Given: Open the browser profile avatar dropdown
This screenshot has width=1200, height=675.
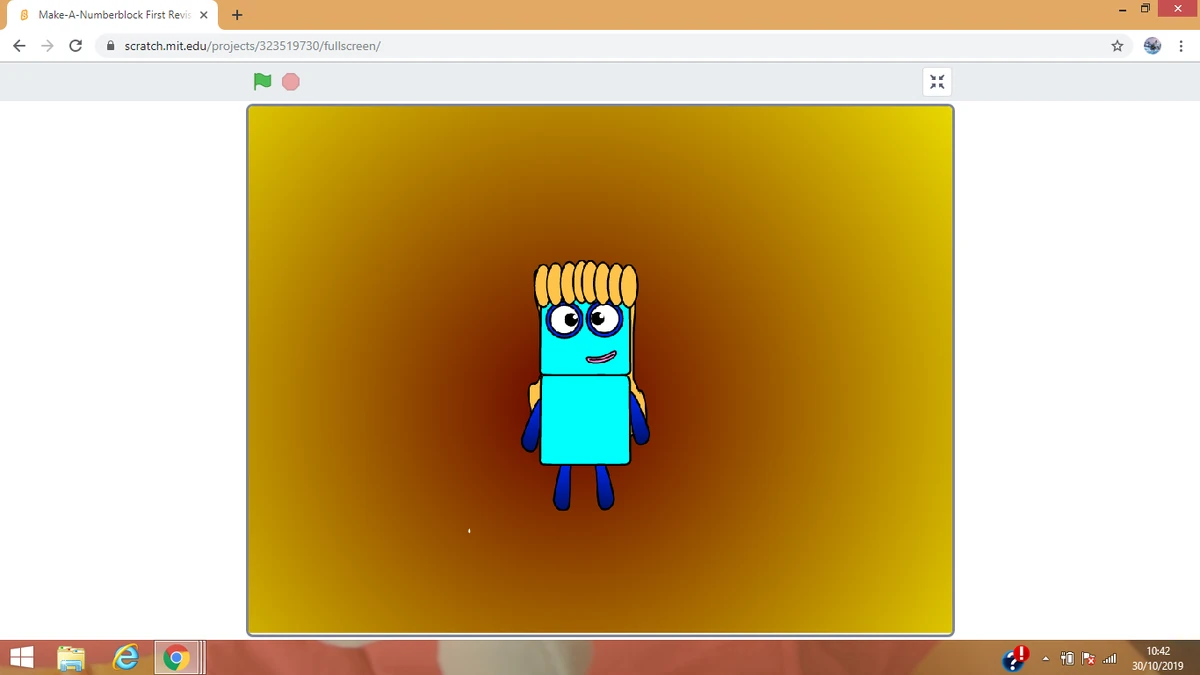Looking at the screenshot, I should coord(1152,45).
